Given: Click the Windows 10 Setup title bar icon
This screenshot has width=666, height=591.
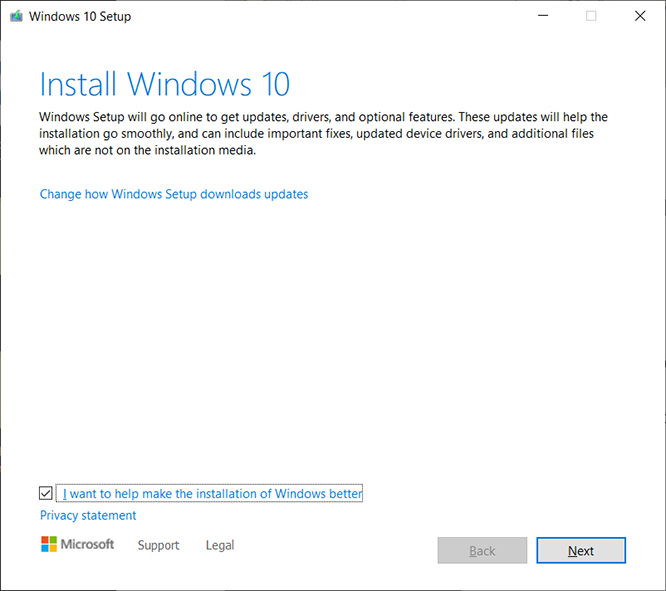Looking at the screenshot, I should tap(16, 17).
